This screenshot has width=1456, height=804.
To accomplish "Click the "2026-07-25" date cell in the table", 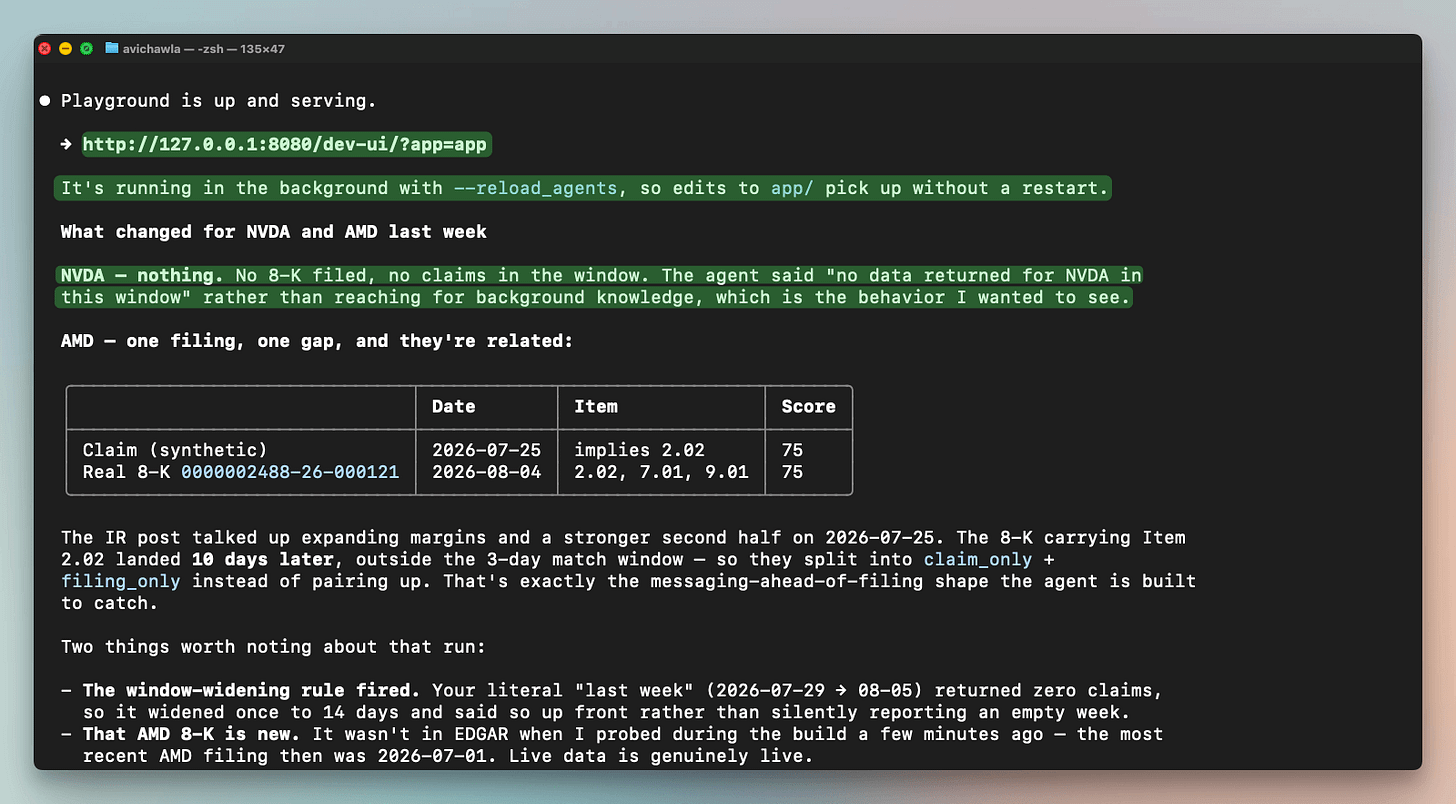I will 486,450.
